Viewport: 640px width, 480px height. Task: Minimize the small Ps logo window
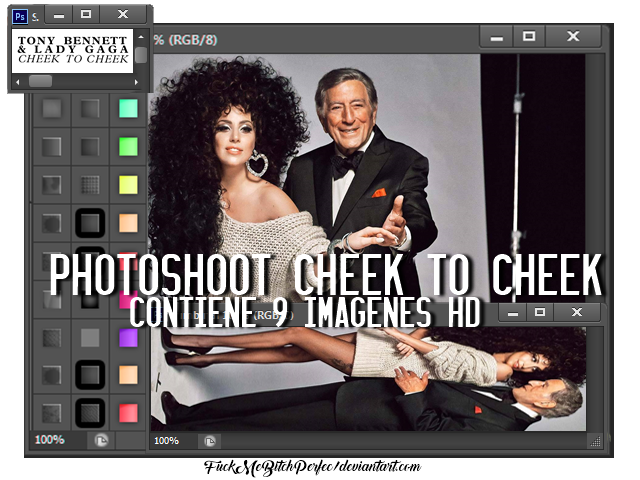[59, 15]
